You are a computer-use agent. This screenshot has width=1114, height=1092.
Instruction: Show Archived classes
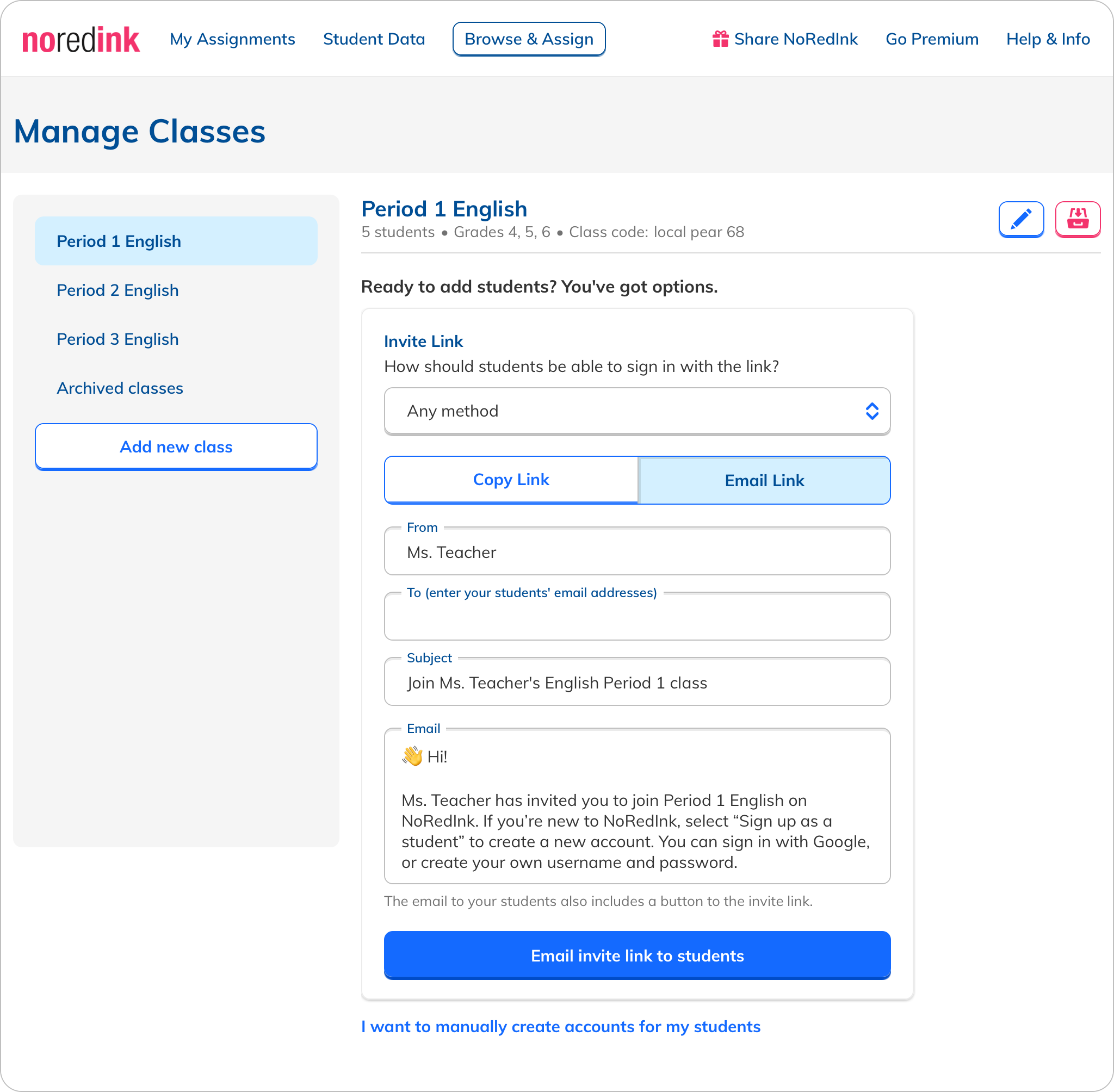[120, 388]
